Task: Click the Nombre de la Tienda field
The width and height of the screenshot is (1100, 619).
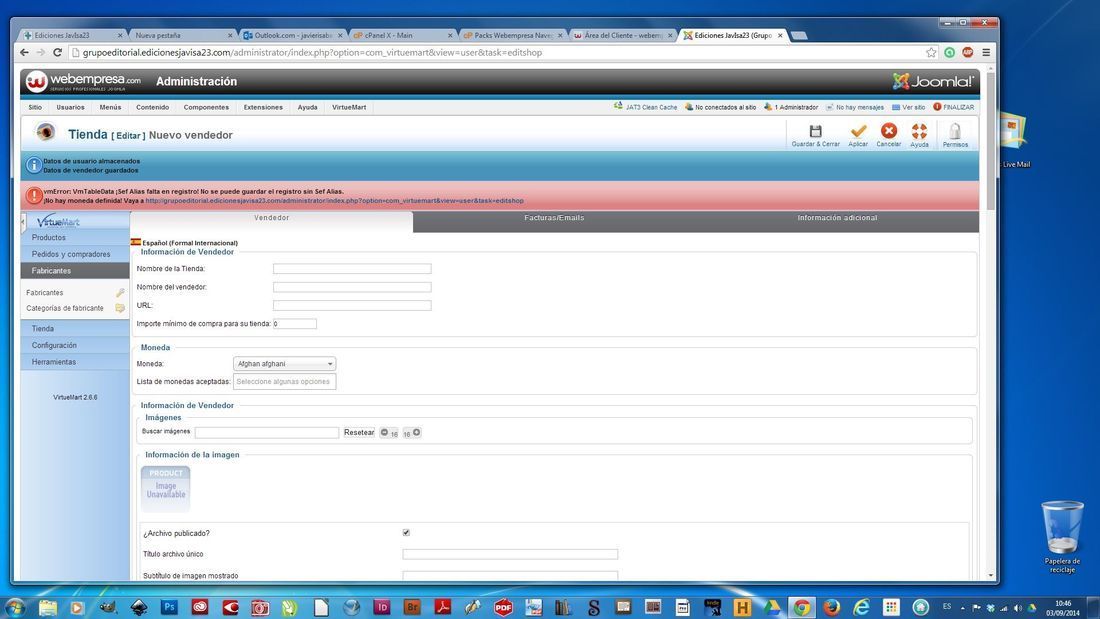Action: [x=352, y=269]
